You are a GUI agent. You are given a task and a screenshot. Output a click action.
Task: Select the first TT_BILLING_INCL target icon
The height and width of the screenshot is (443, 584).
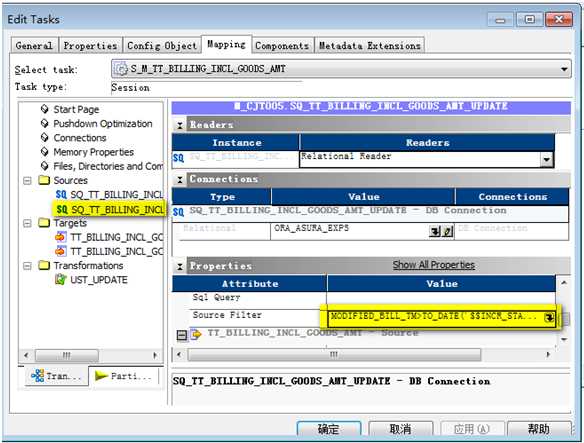pyautogui.click(x=60, y=237)
